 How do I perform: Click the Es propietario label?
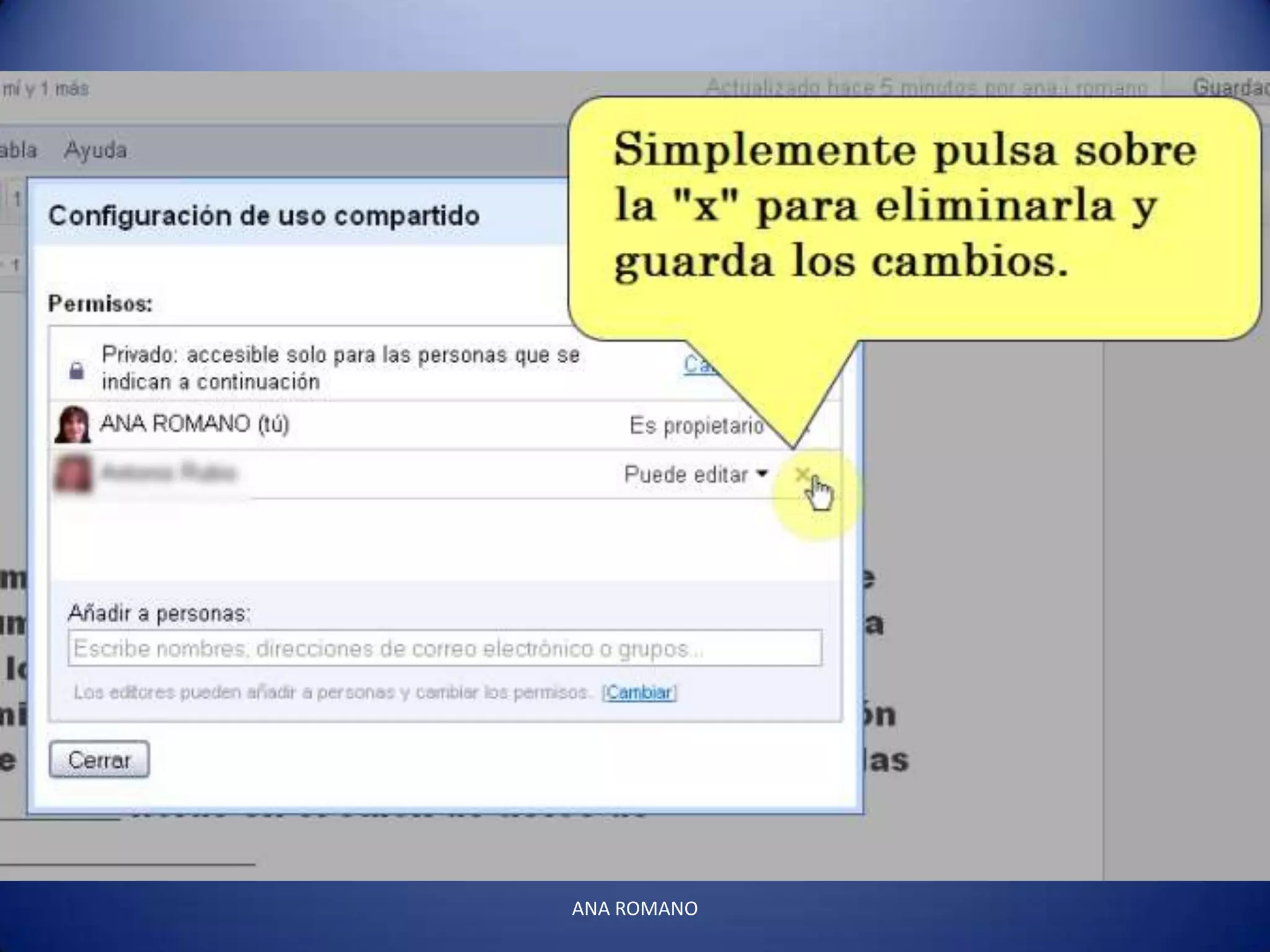696,426
